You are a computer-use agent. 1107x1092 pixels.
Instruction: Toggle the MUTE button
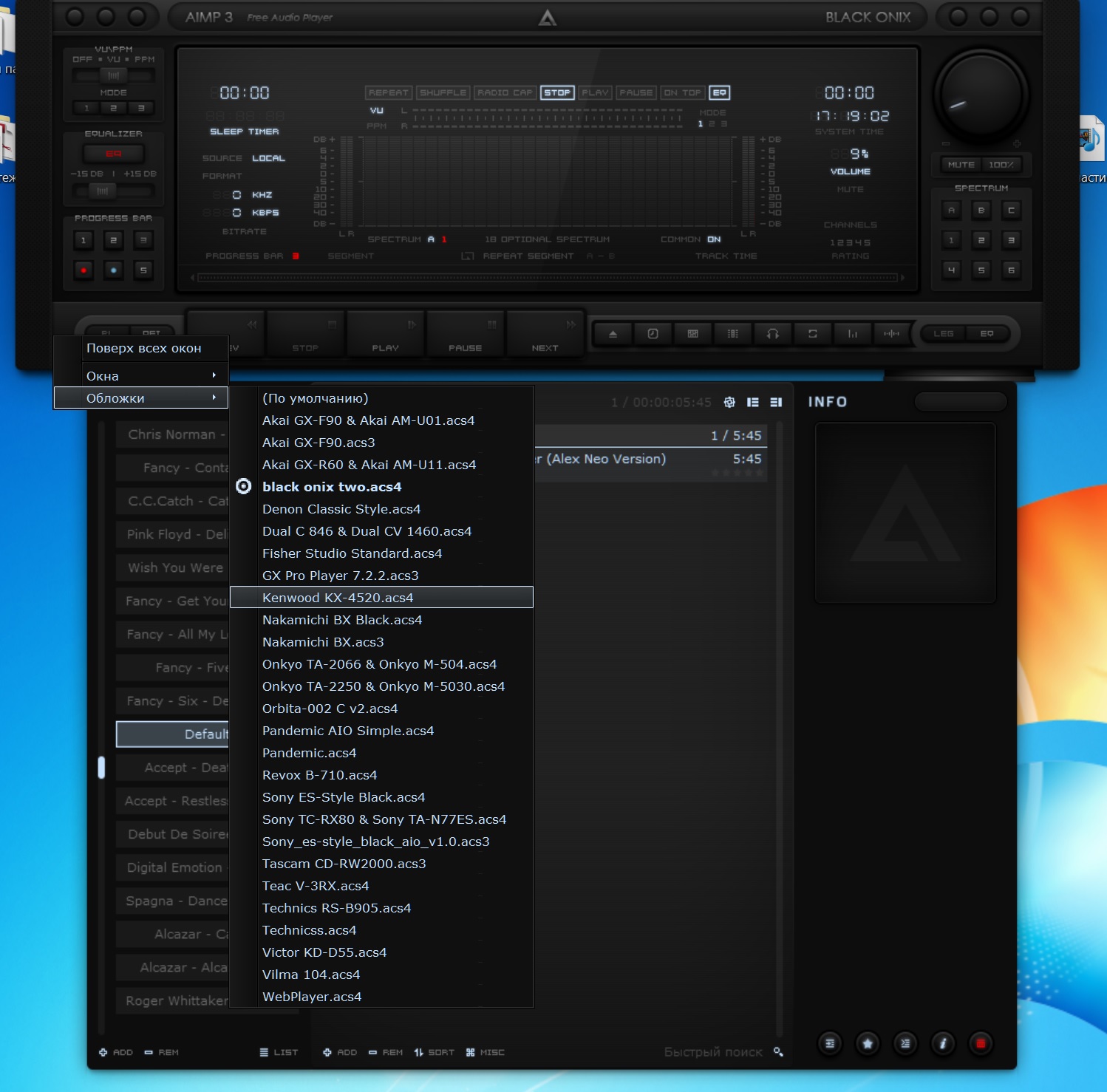coord(961,165)
